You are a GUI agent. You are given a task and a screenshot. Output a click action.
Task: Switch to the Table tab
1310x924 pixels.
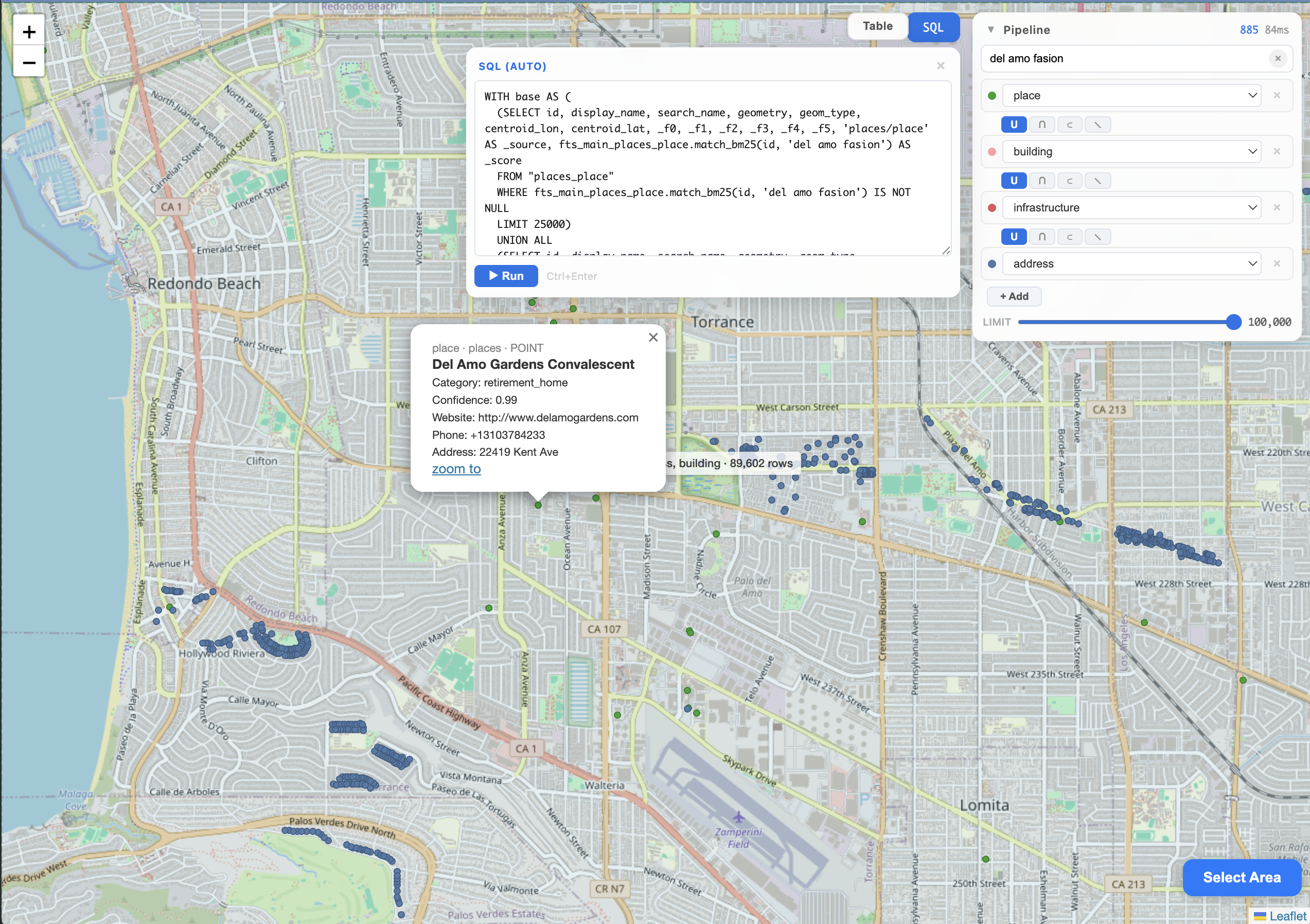[877, 26]
